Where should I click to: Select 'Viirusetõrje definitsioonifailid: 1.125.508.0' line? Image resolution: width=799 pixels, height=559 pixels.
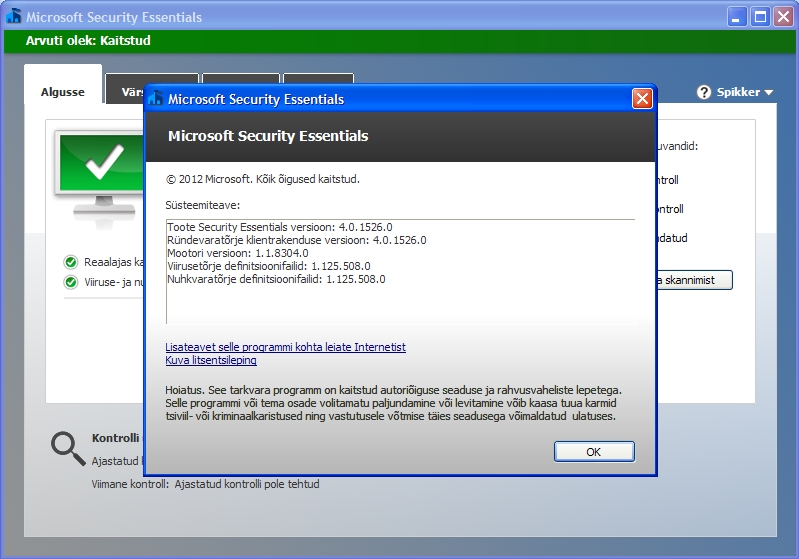point(269,266)
